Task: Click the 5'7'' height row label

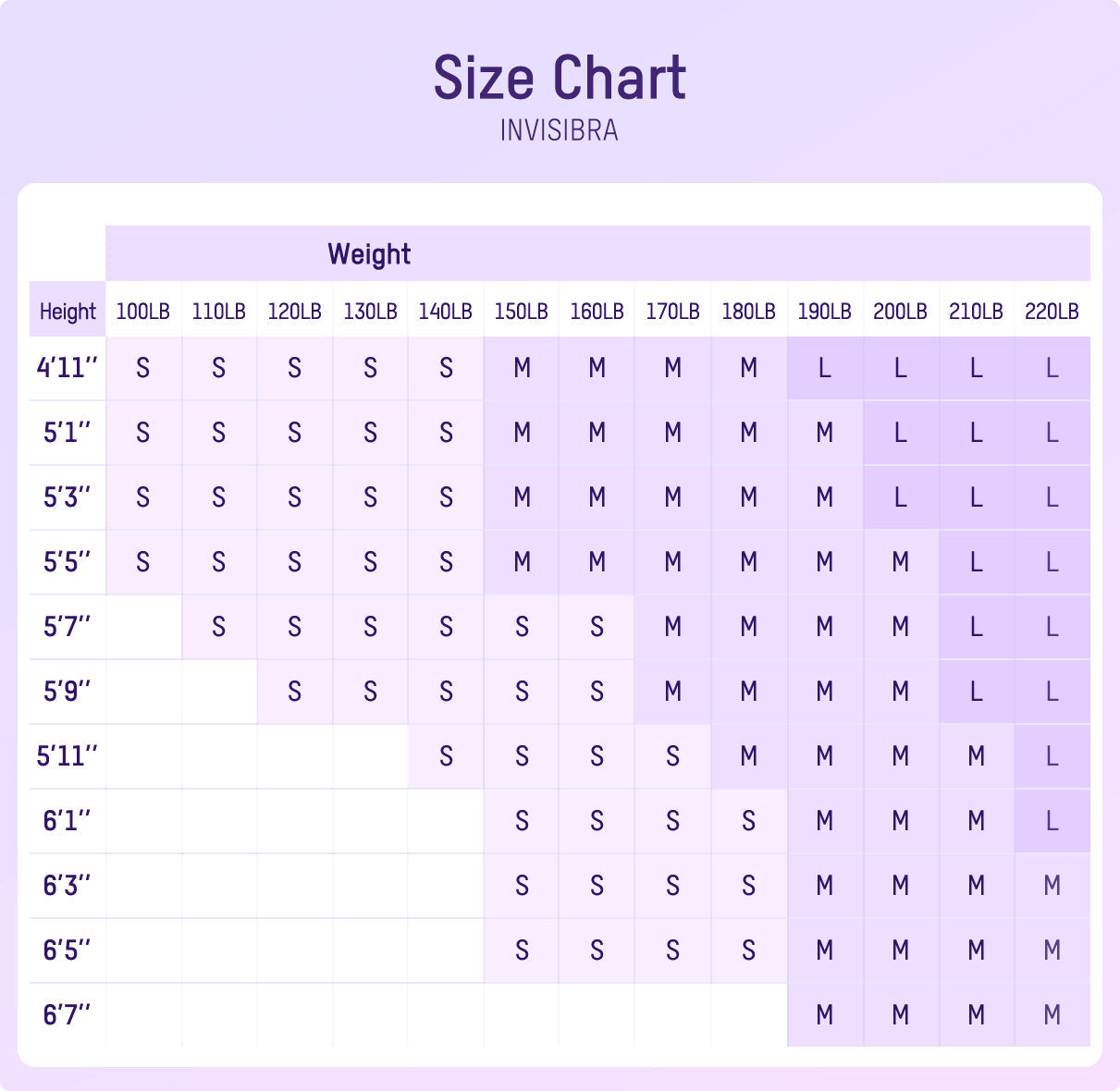Action: (68, 627)
